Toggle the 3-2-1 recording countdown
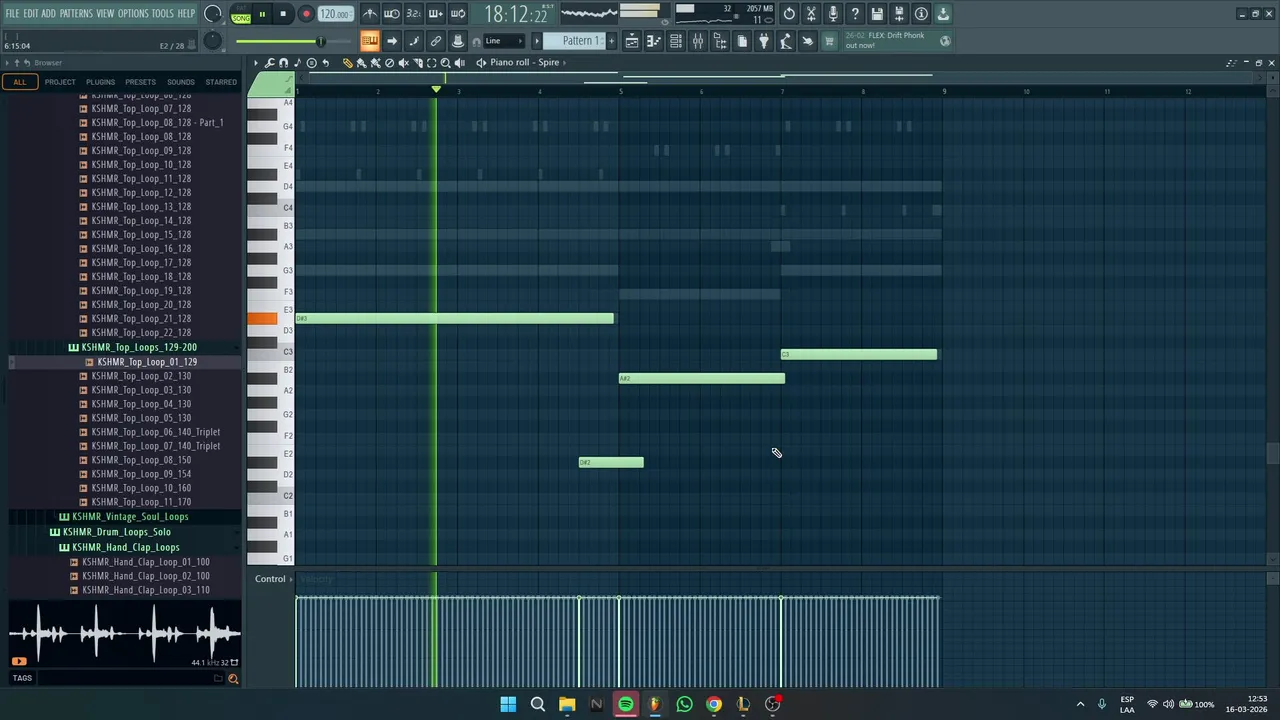Viewport: 1280px width, 720px height. click(x=414, y=14)
